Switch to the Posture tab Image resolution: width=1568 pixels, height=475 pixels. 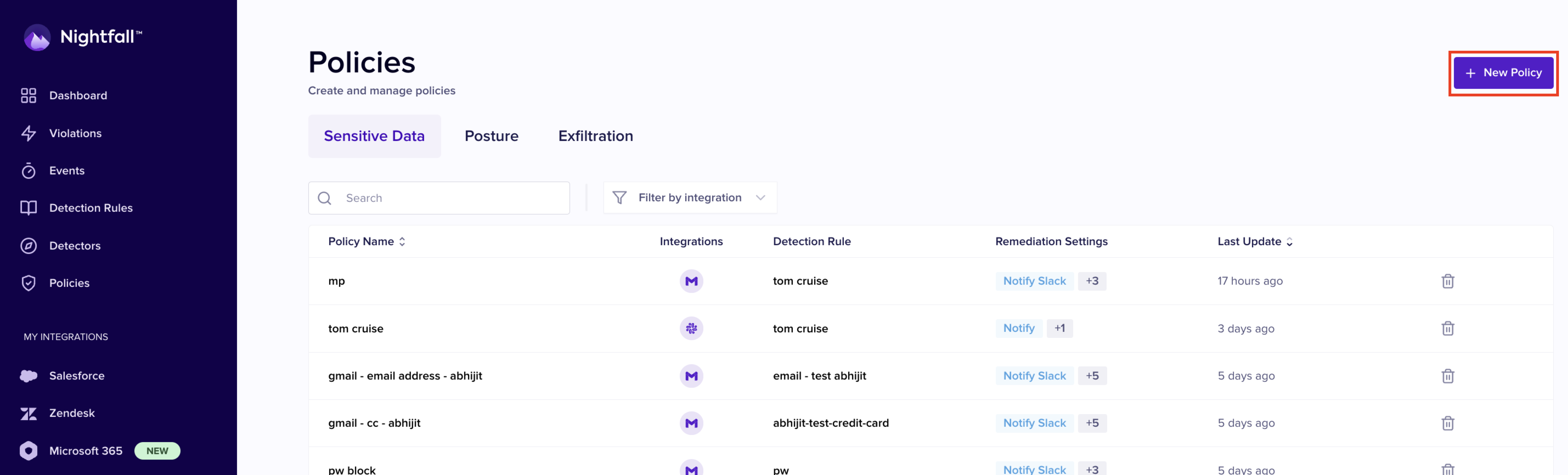click(x=491, y=136)
